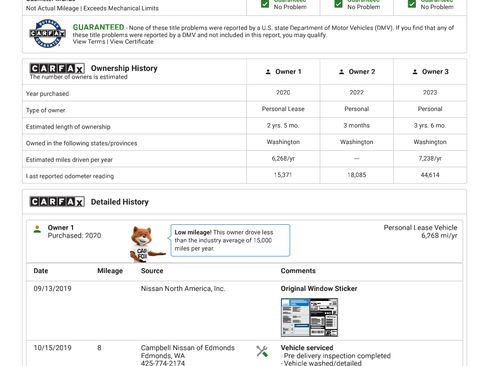Click the Year purchased row label
488x366 pixels.
[x=47, y=94]
